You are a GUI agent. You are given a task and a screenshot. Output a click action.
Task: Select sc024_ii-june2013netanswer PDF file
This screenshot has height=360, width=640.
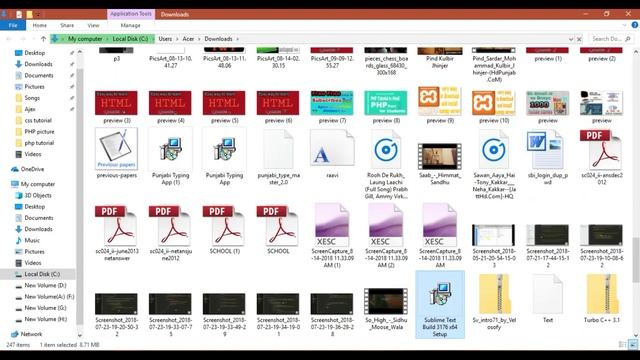pyautogui.click(x=116, y=225)
